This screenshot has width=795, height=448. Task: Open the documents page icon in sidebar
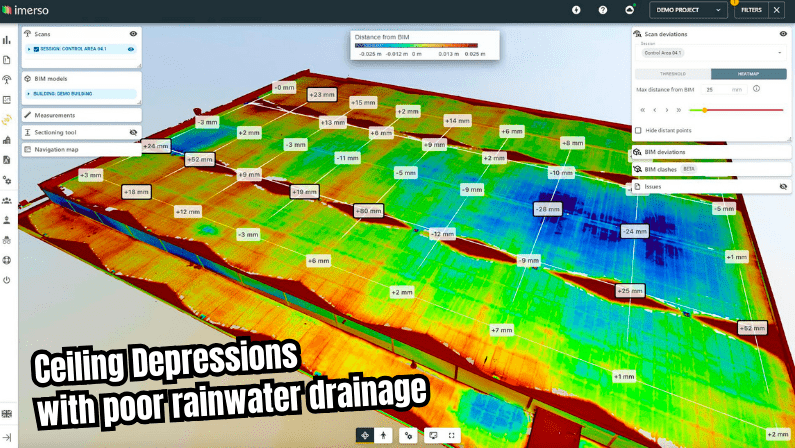point(7,60)
